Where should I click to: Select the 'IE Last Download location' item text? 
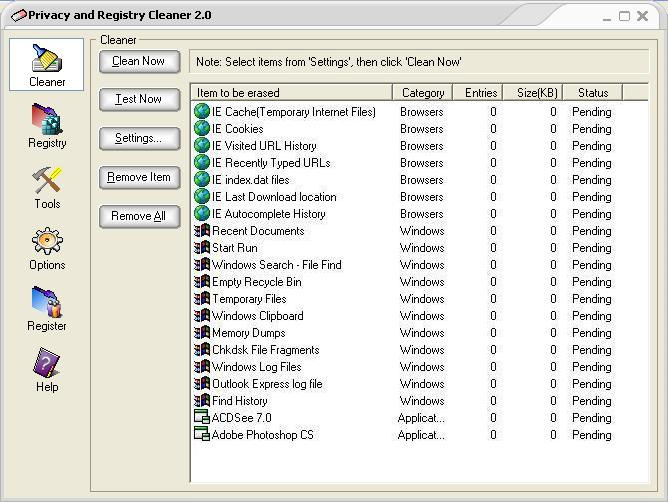[x=274, y=197]
